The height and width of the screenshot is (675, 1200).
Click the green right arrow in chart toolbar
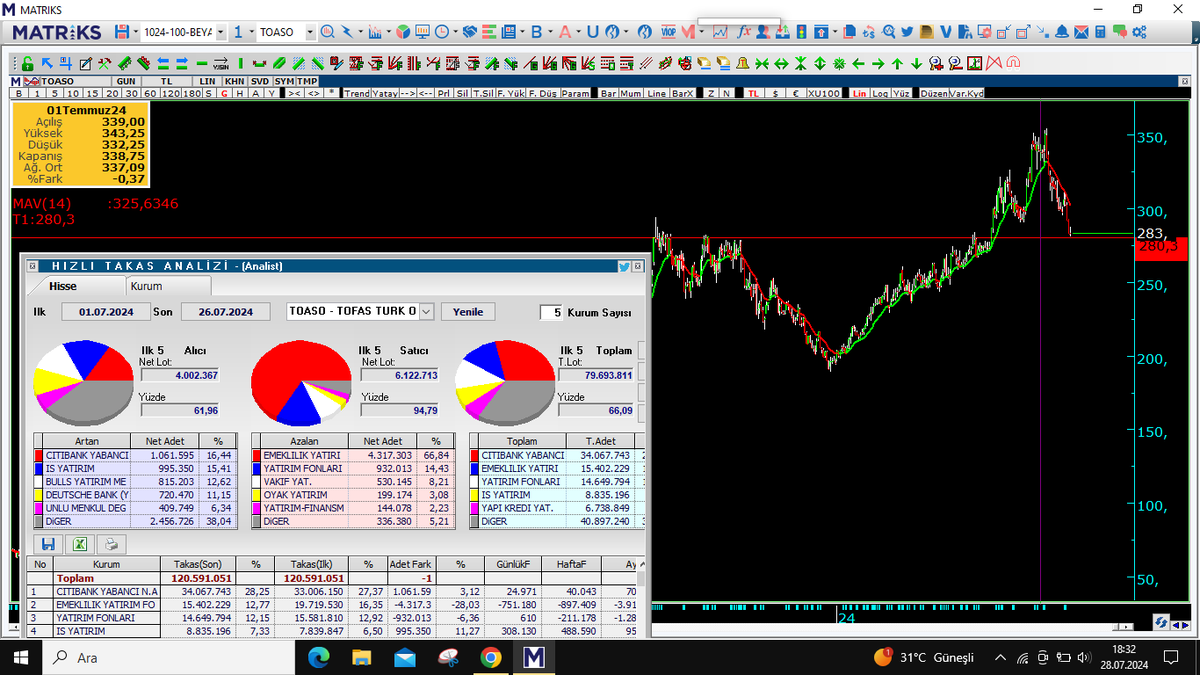pyautogui.click(x=877, y=64)
